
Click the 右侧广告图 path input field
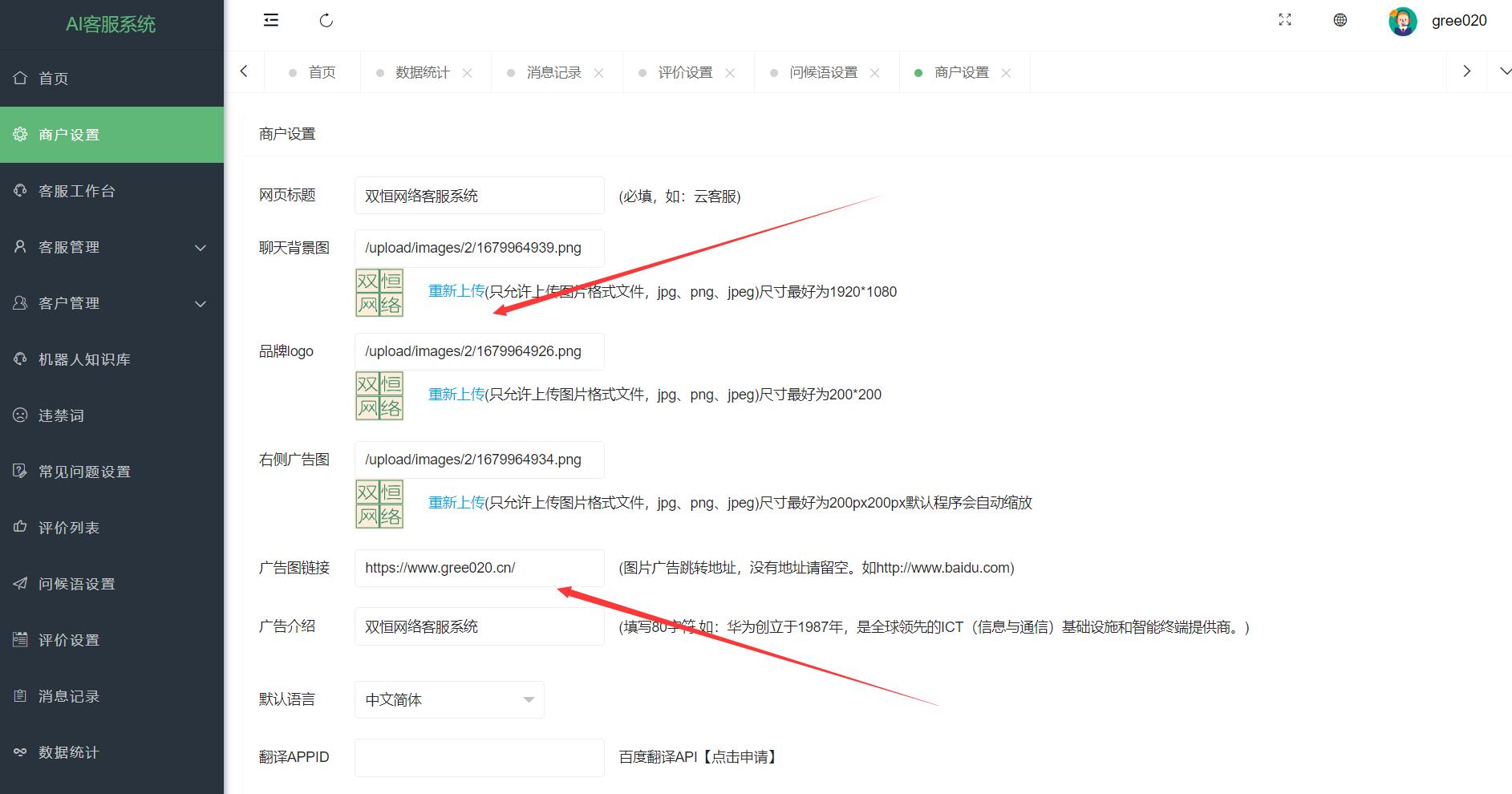[480, 460]
